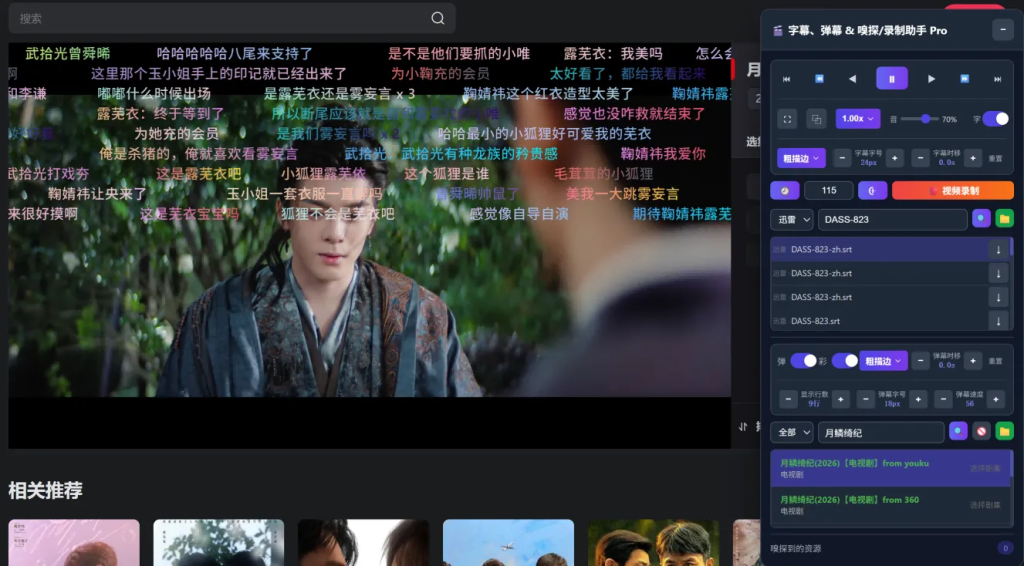Viewport: 1024px width, 566px height.
Task: Open local subtitle folder beside DASS-823 search
Action: pos(1004,219)
